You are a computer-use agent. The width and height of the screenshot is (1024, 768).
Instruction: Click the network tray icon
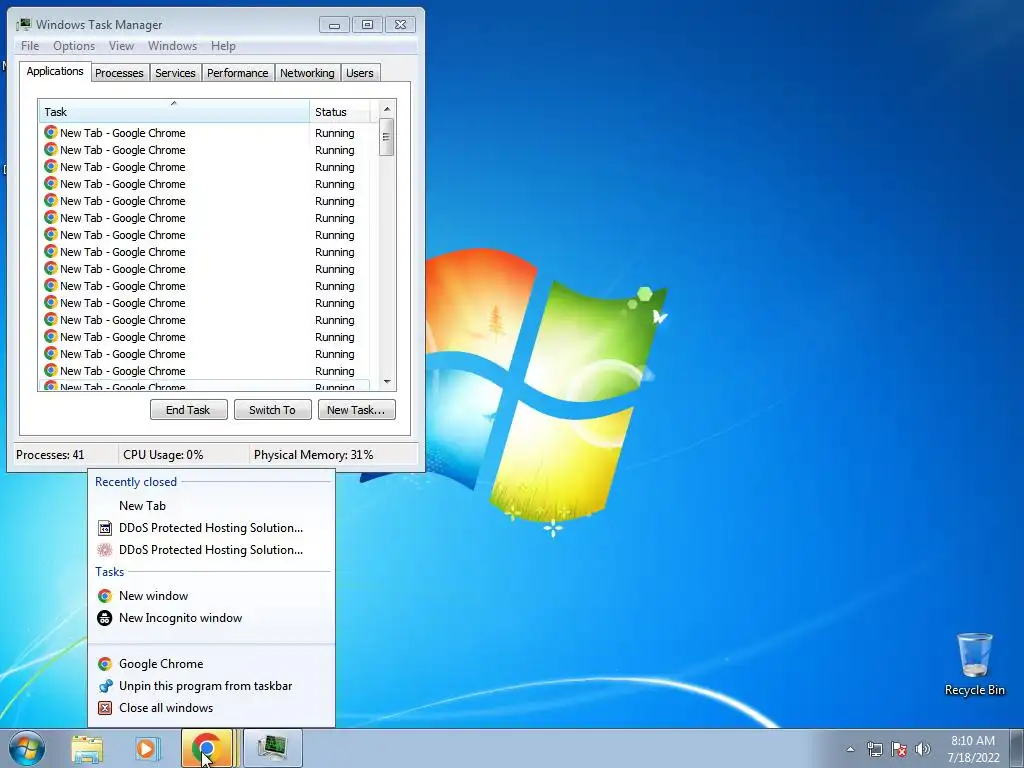874,749
